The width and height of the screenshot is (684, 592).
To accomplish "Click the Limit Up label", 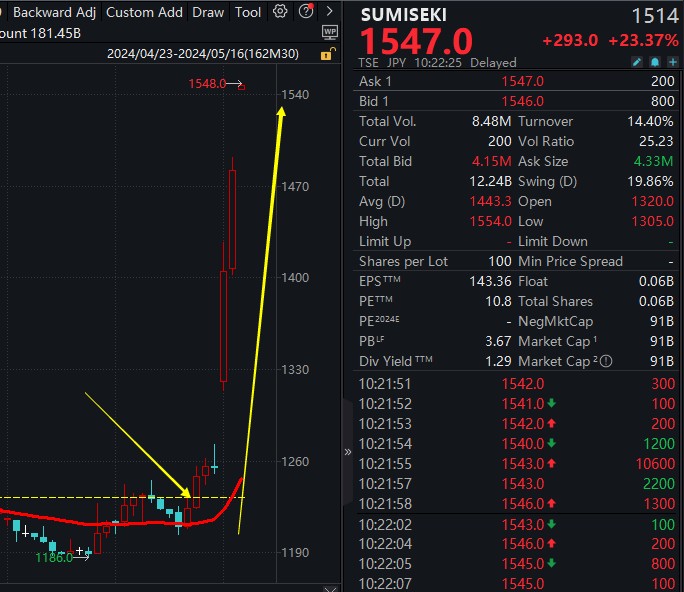I will click(x=385, y=241).
